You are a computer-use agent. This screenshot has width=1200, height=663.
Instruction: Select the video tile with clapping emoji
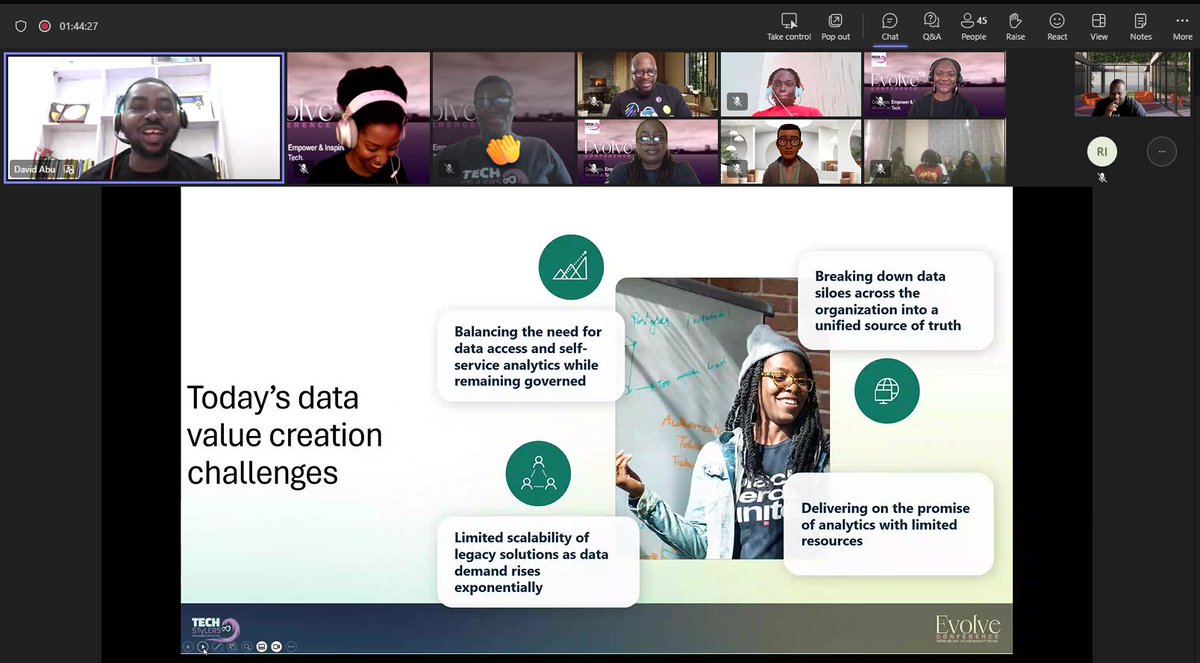(x=502, y=118)
